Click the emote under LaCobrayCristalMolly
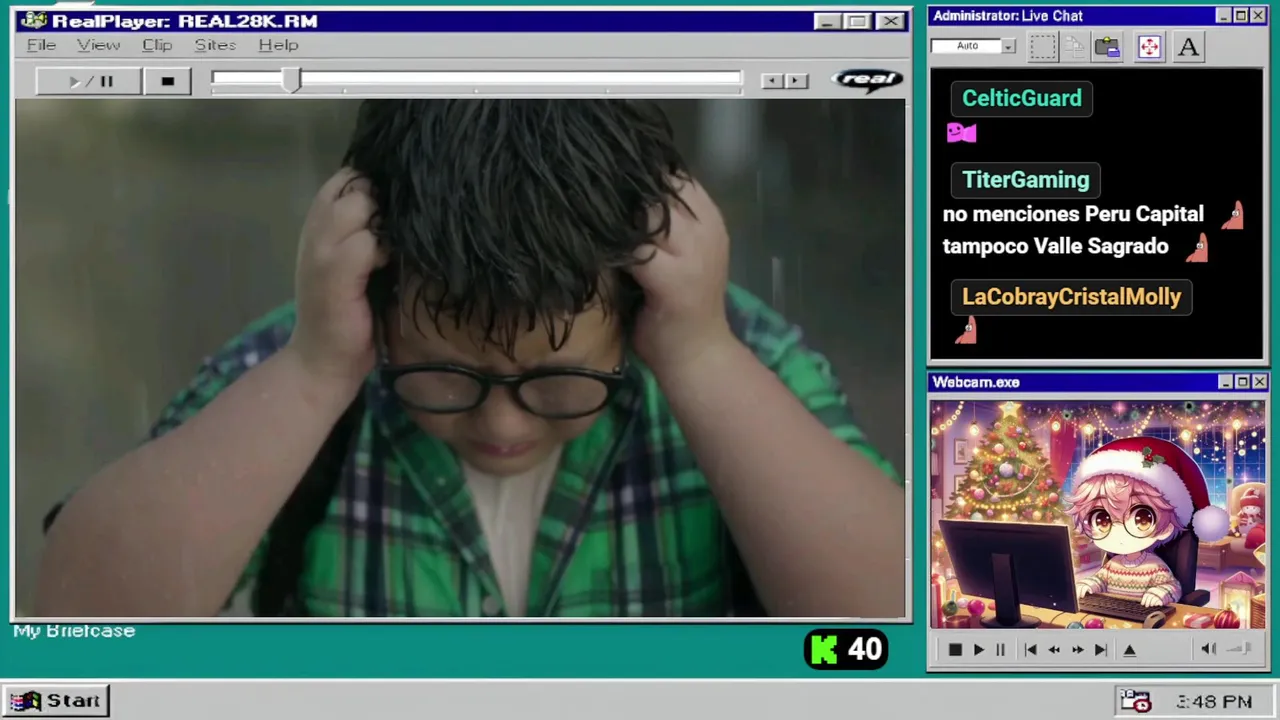This screenshot has width=1280, height=720. 965,332
